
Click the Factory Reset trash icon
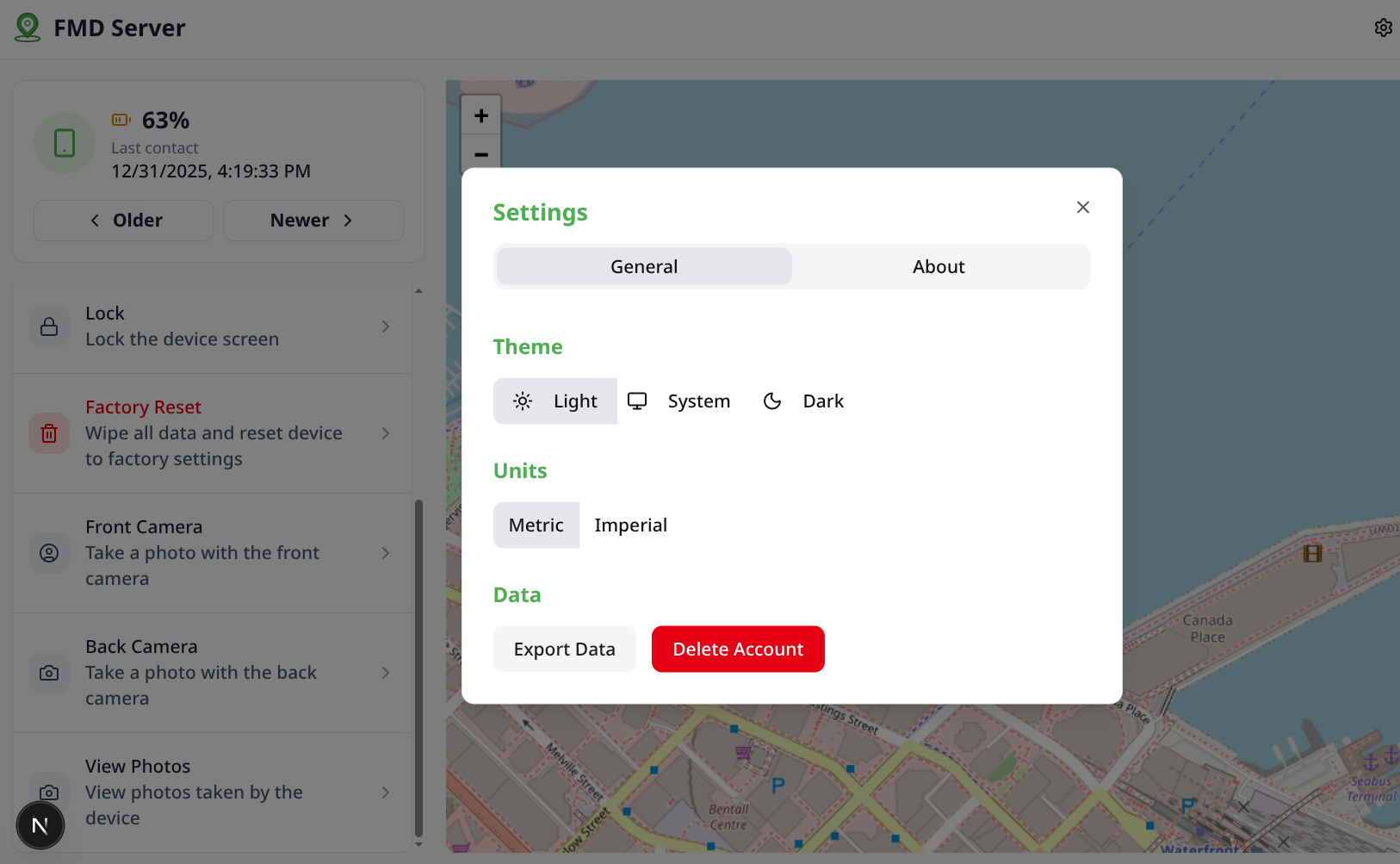(x=49, y=432)
